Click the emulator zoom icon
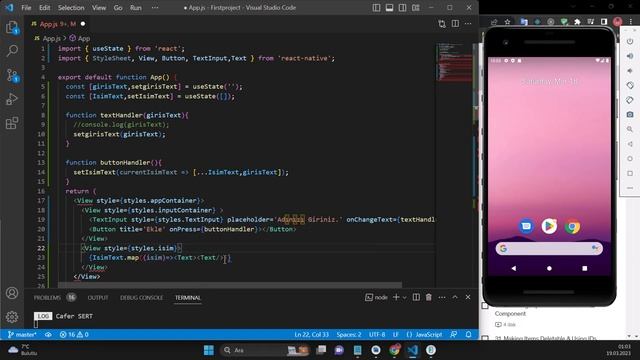The width and height of the screenshot is (640, 360). pos(630,129)
